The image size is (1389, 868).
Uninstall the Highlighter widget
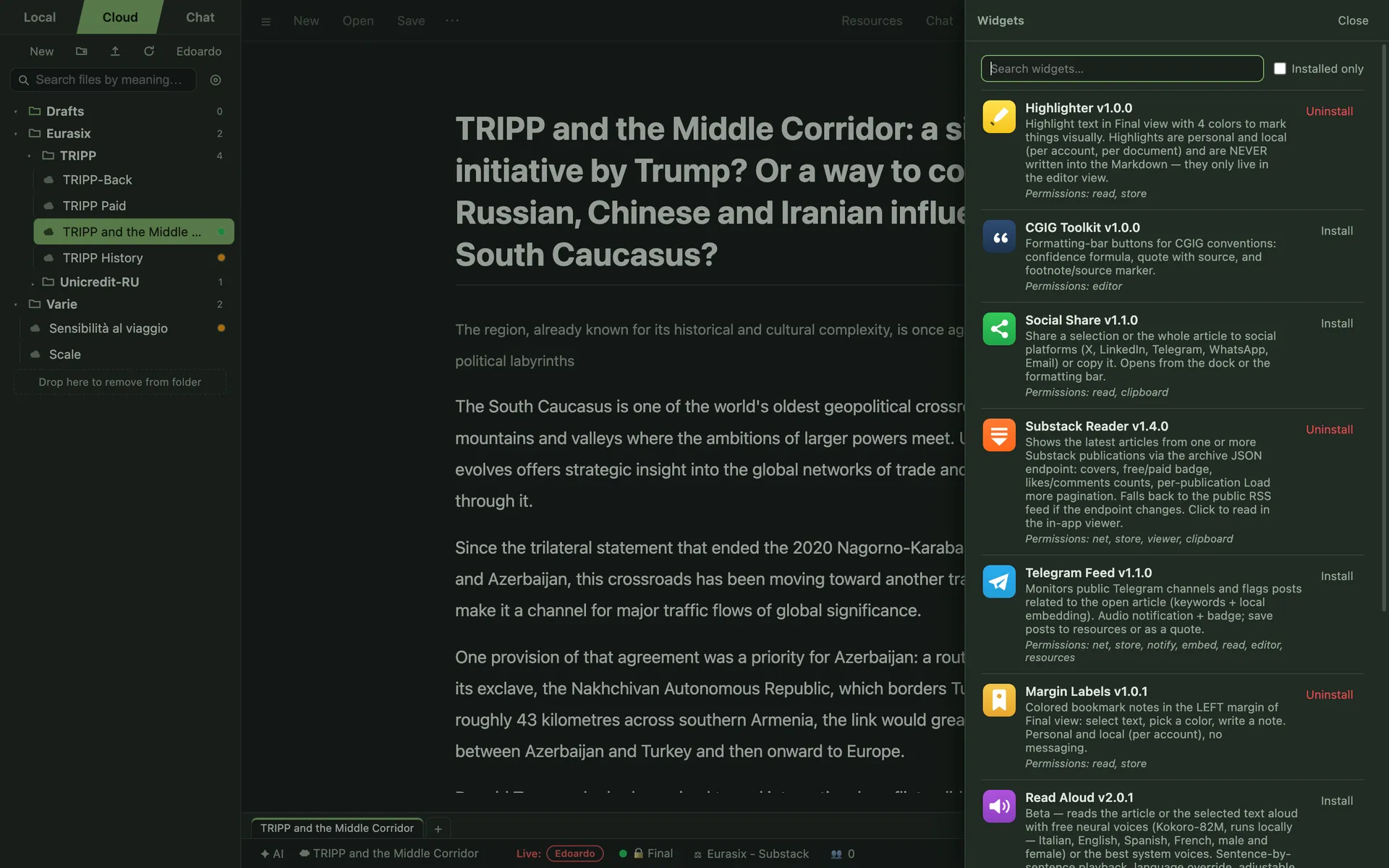tap(1329, 111)
